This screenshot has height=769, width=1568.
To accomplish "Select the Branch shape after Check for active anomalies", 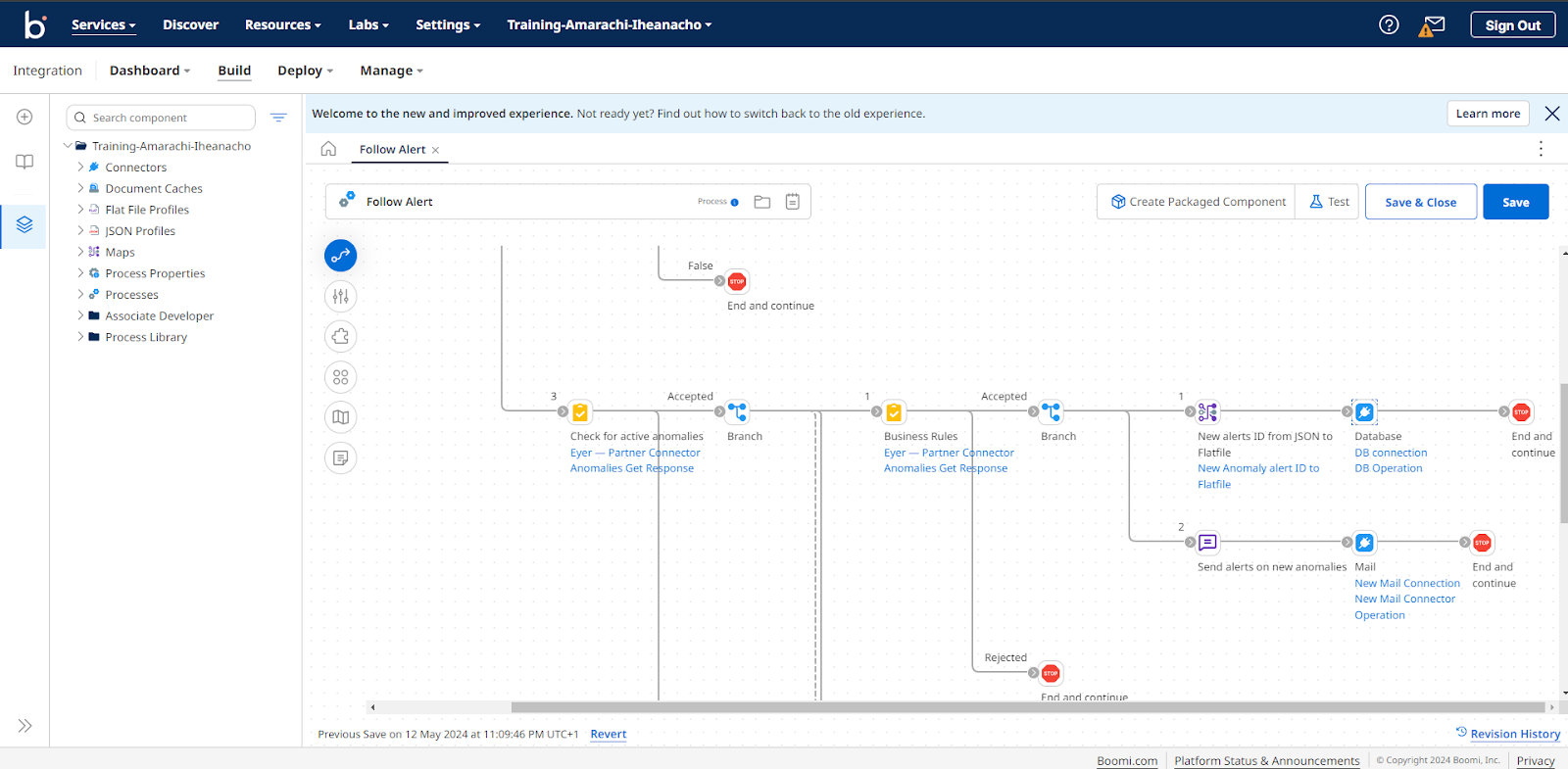I will [x=737, y=412].
